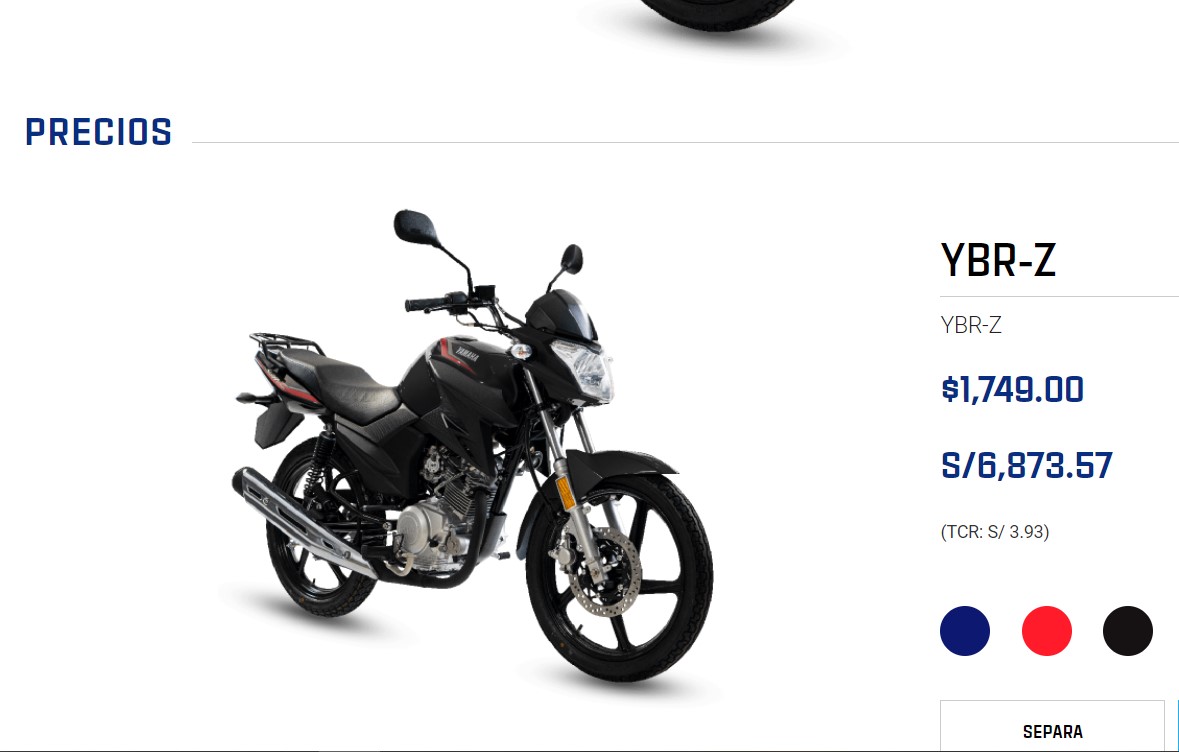Screen dimensions: 1179x752
Task: Click the $1,749.00 dollar price
Action: click(1012, 390)
